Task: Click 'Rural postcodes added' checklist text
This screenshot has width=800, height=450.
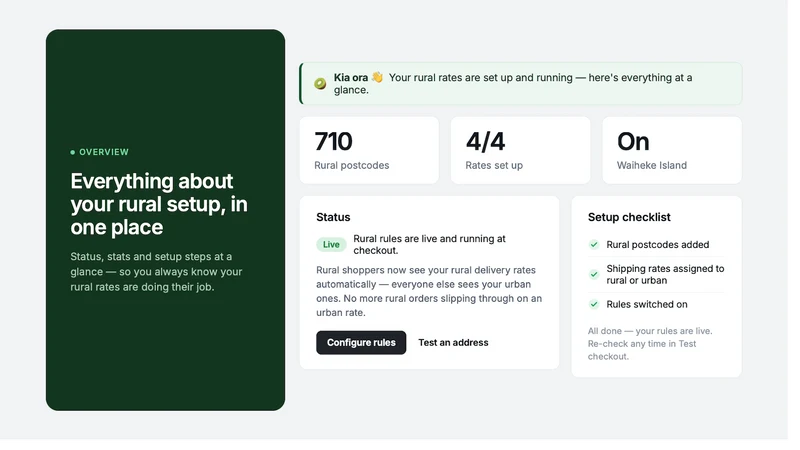Action: pyautogui.click(x=658, y=244)
